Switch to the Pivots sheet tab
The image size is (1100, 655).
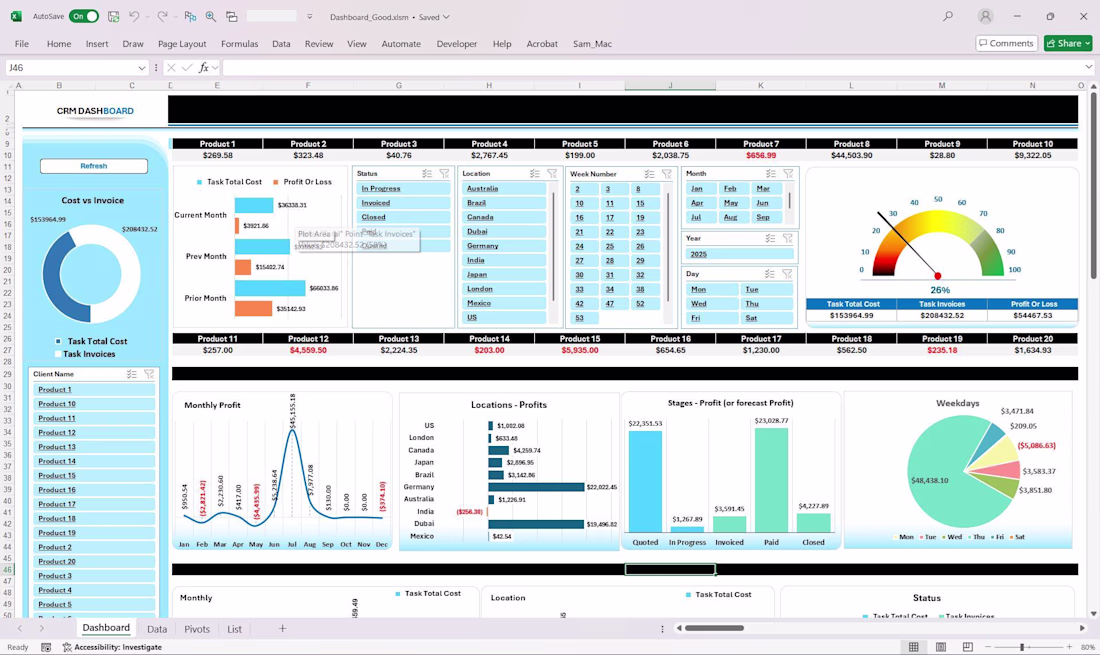(x=197, y=629)
